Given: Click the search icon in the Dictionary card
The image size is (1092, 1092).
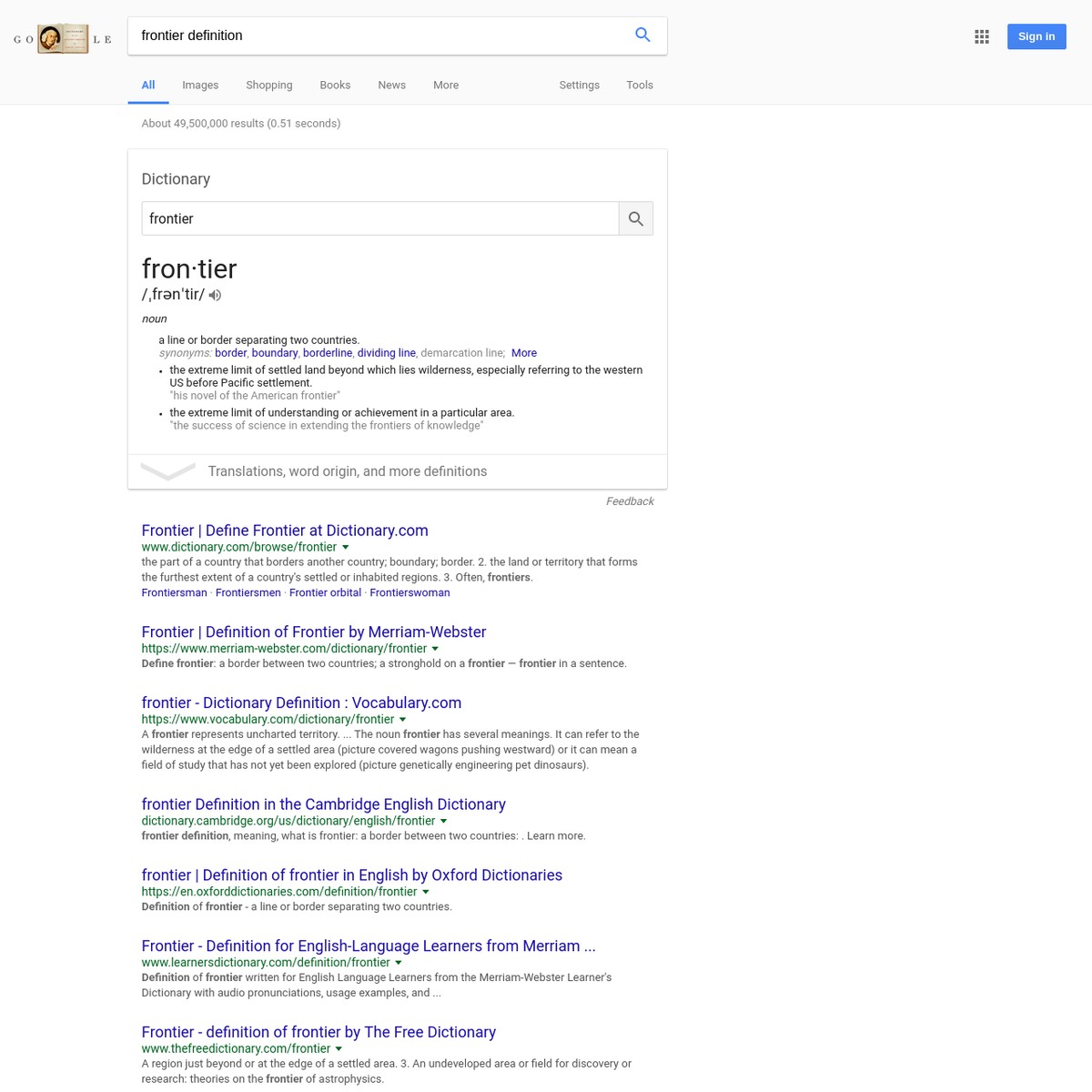Looking at the screenshot, I should [x=635, y=218].
